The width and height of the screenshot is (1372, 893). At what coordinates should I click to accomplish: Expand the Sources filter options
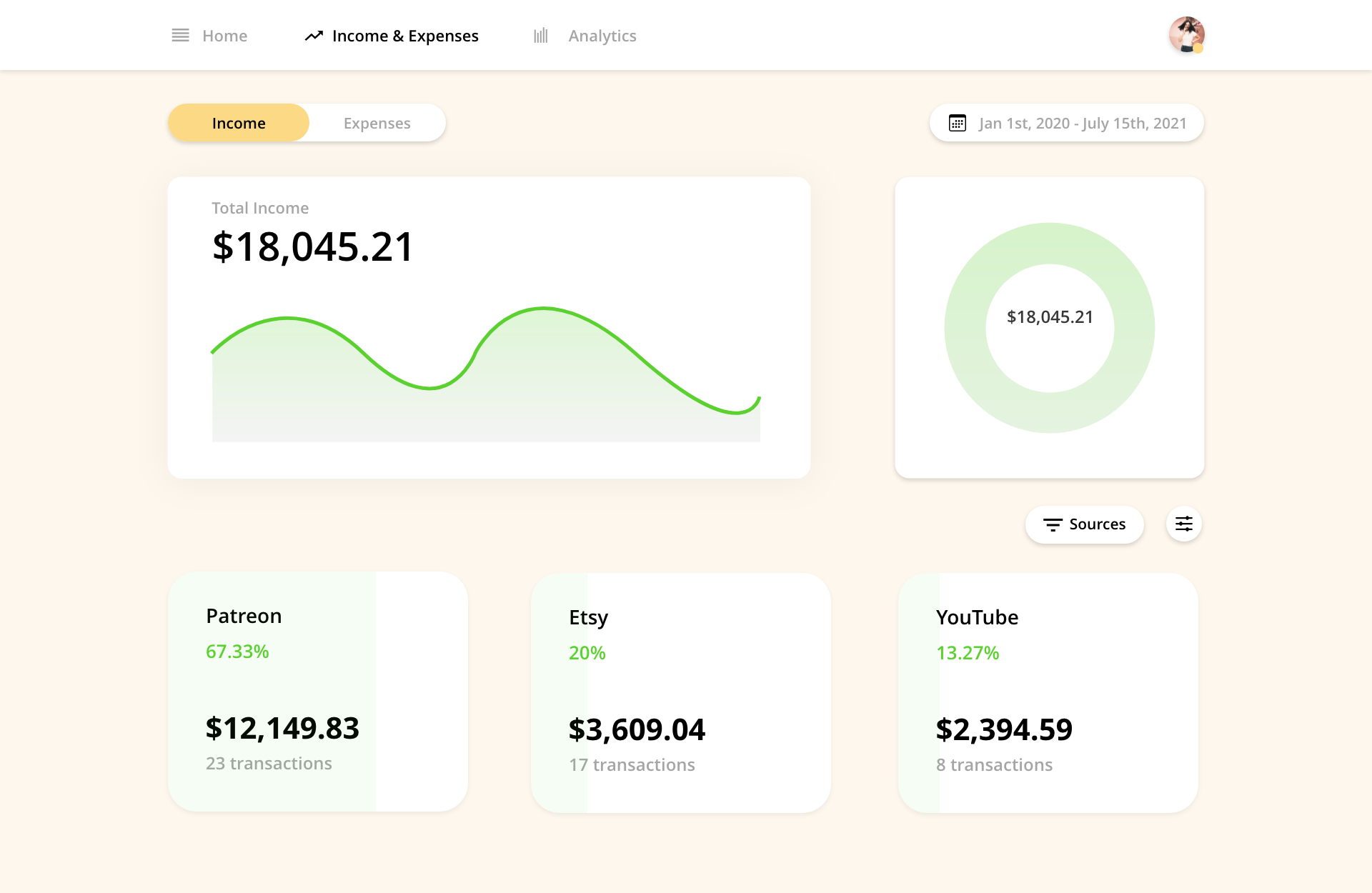1084,524
